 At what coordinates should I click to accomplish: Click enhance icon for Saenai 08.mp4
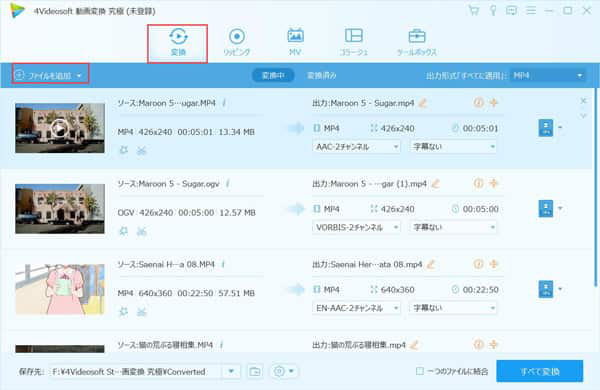(494, 264)
